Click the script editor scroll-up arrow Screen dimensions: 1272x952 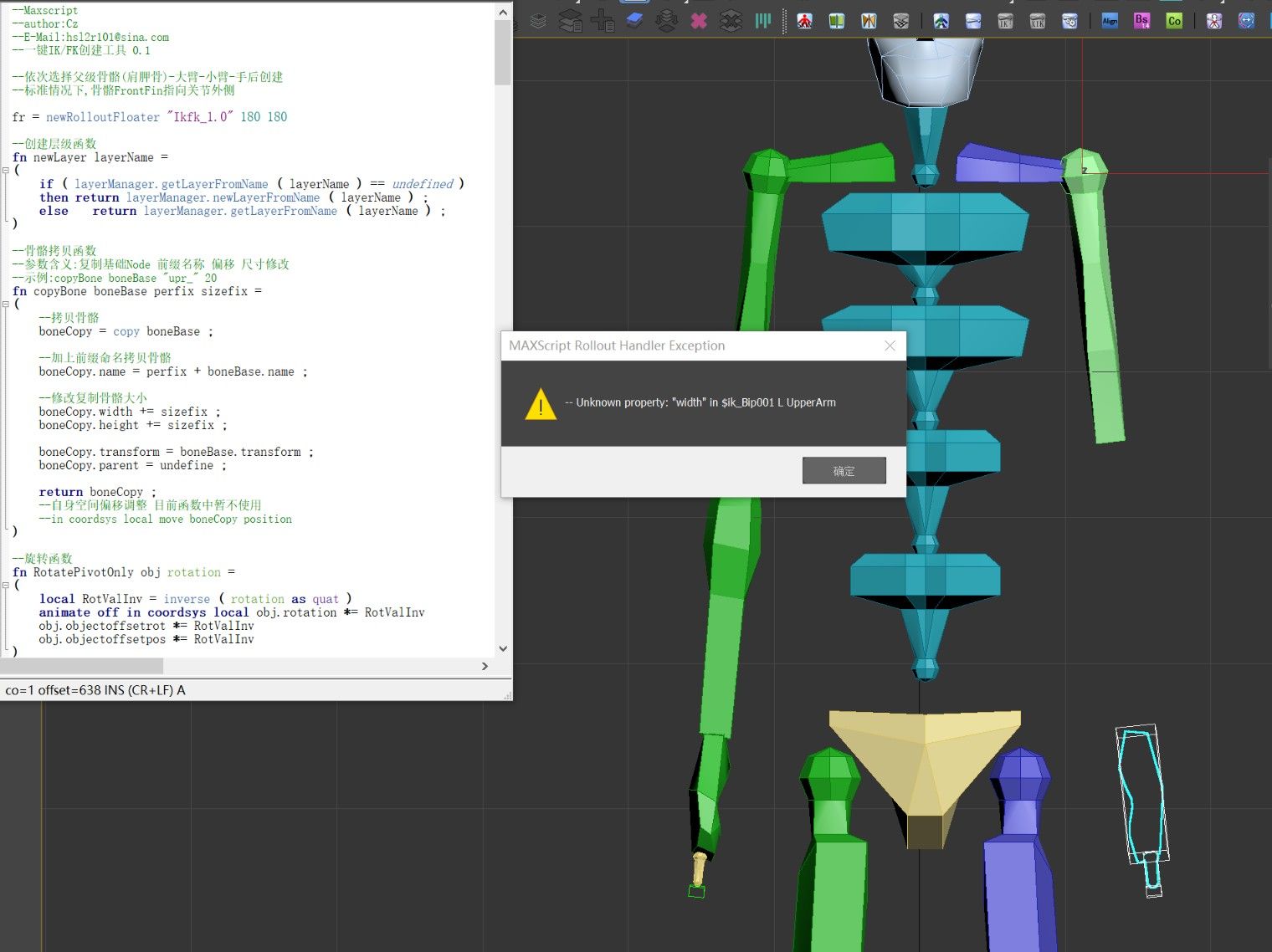click(x=503, y=13)
